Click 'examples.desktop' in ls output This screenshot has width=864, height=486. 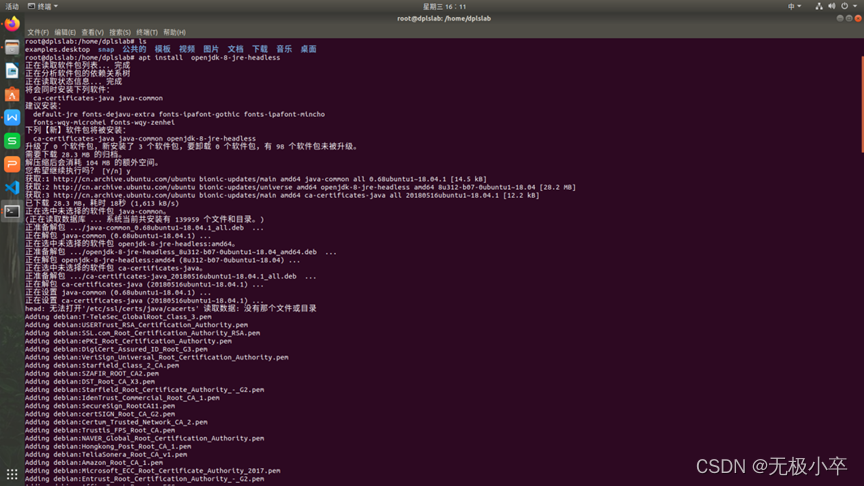[x=57, y=50]
